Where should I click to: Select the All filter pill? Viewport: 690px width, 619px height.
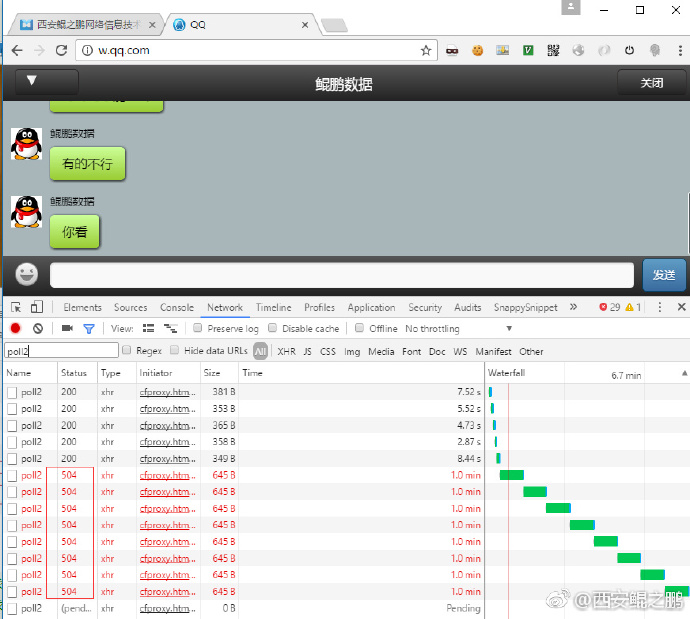(x=261, y=351)
